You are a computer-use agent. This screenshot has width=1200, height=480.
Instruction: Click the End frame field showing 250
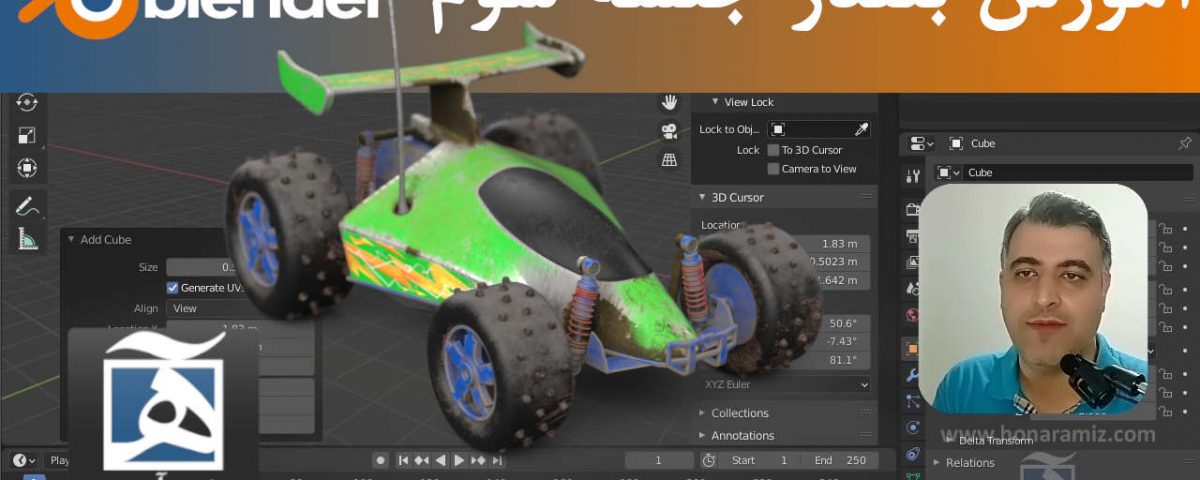[840, 460]
